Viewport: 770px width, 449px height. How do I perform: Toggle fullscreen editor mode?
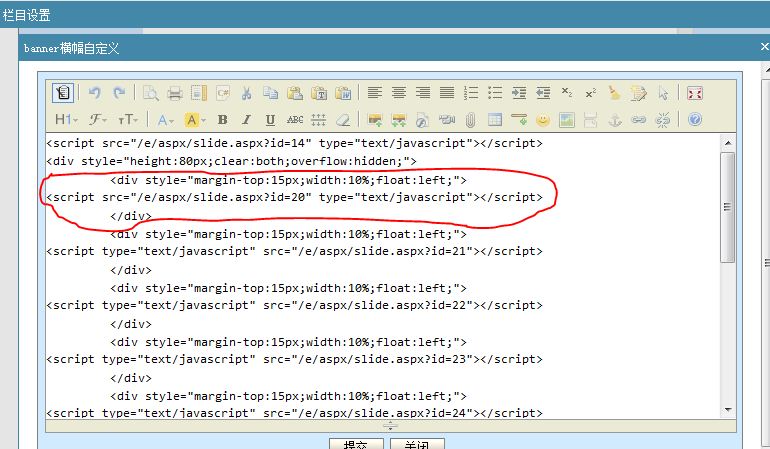point(695,93)
